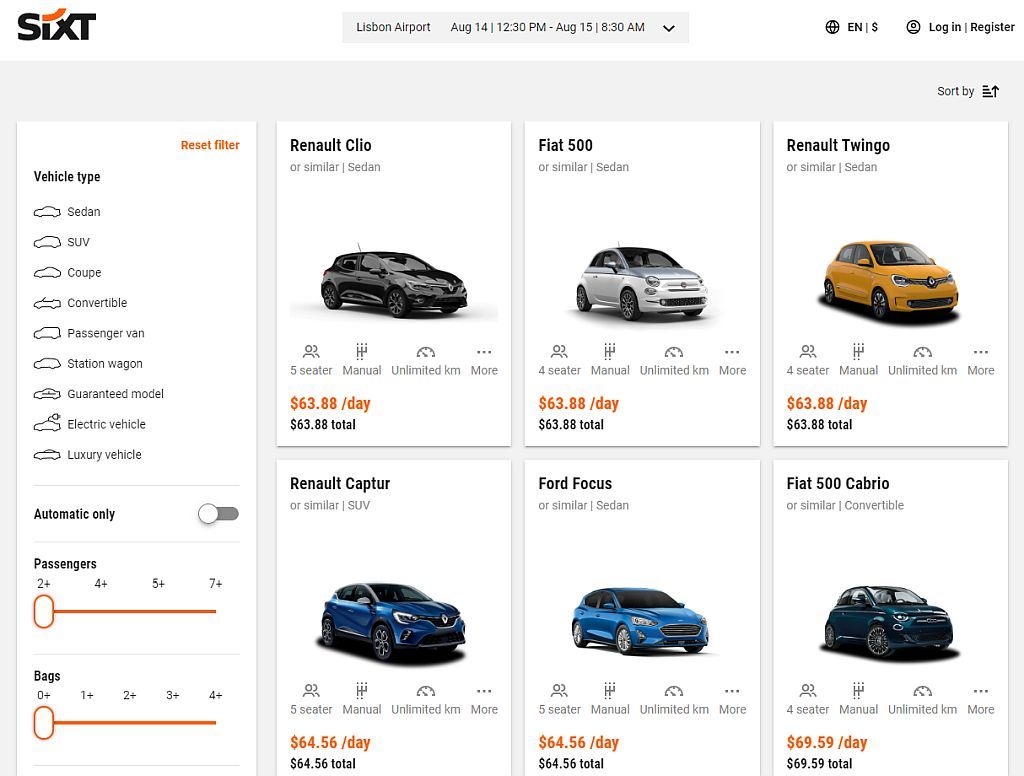Expand the rental location and dates dropdown
This screenshot has height=776, width=1024.
[x=668, y=27]
